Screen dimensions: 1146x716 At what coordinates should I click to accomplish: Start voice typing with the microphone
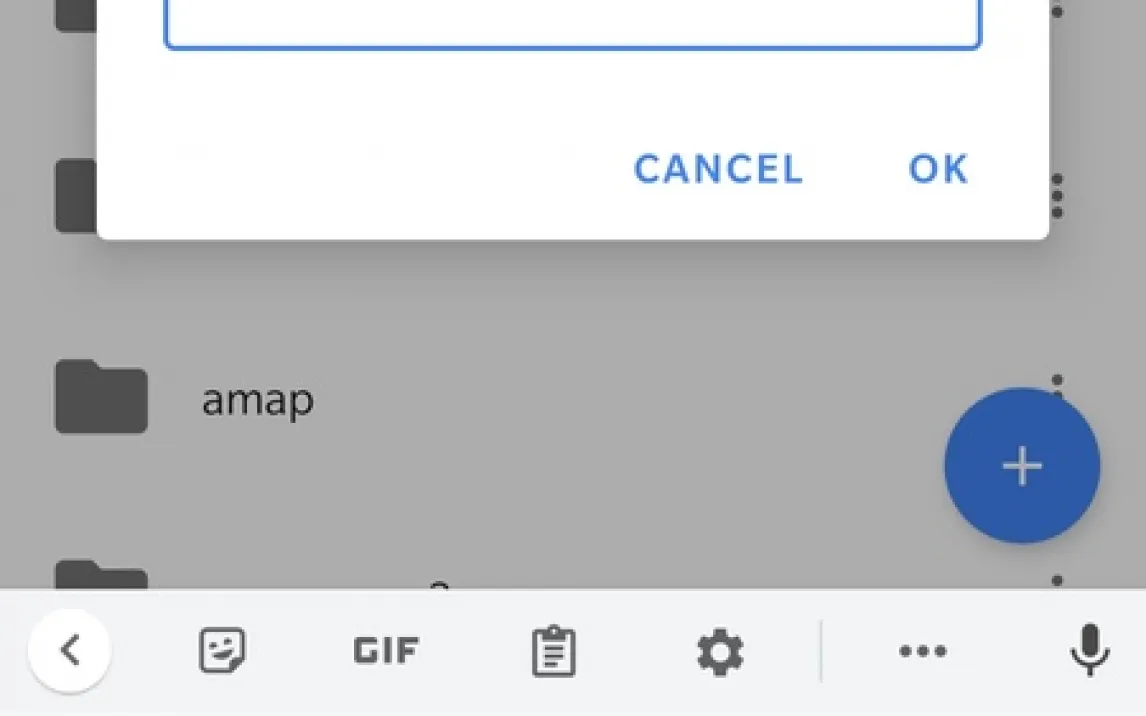click(1089, 651)
